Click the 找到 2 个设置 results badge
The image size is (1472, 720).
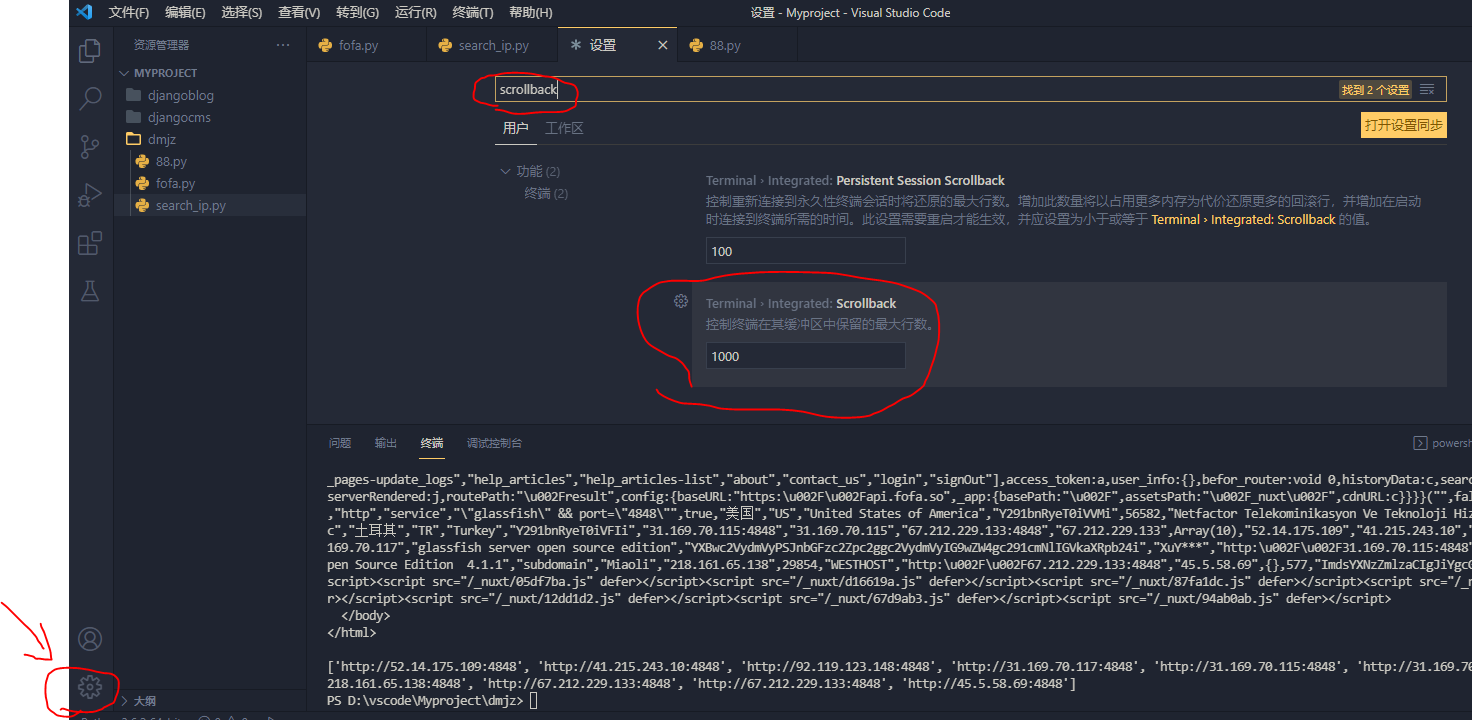[1376, 90]
